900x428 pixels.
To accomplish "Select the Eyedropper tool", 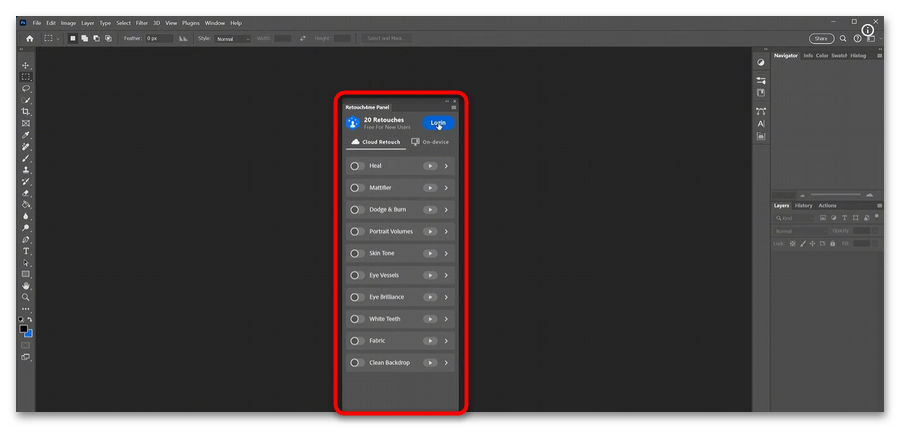I will tap(26, 135).
